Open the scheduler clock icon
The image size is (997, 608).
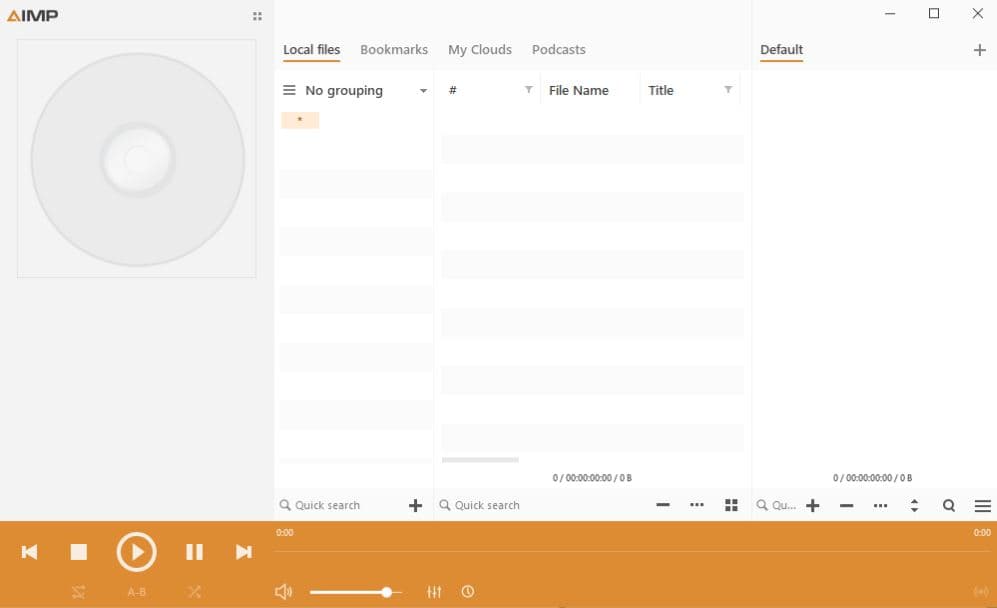click(467, 592)
